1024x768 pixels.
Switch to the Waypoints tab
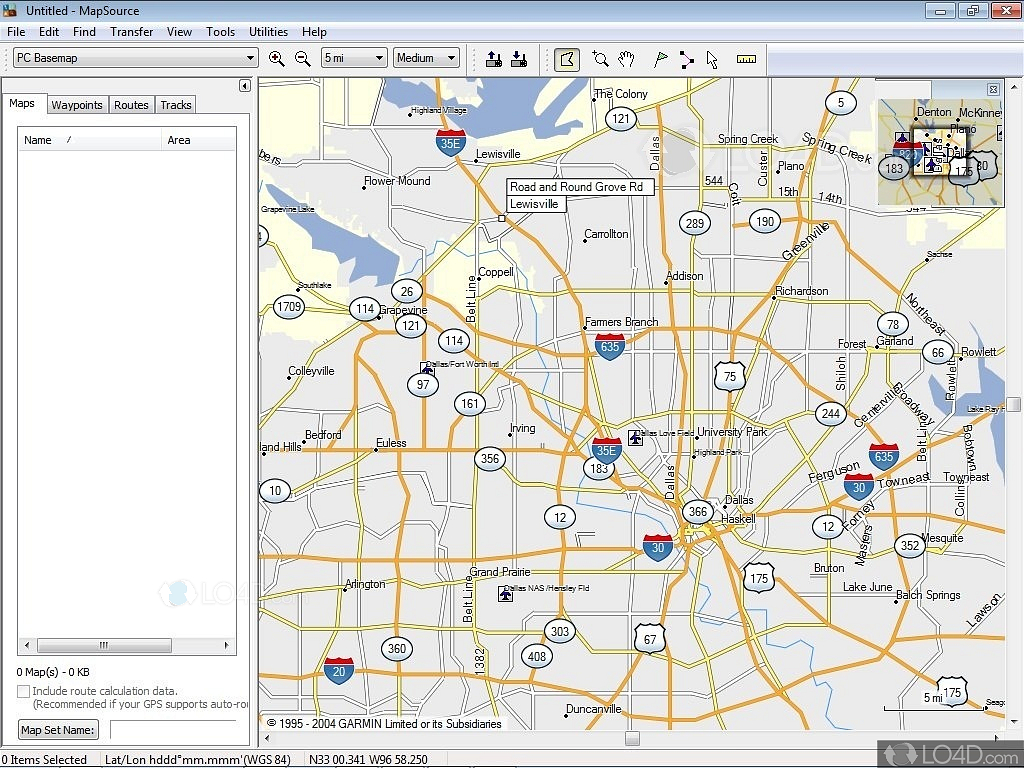click(77, 105)
